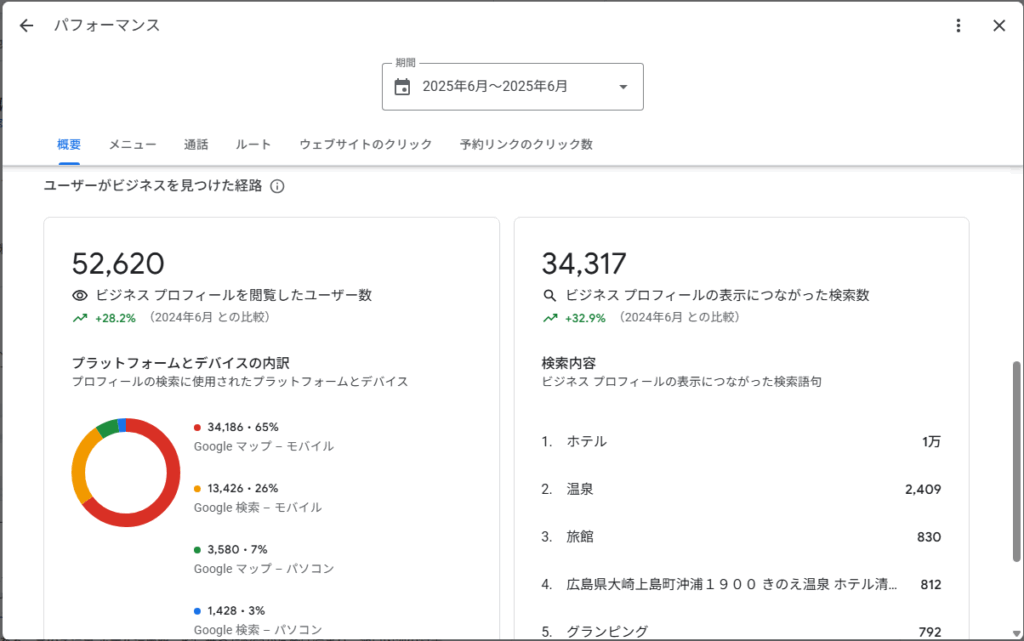Switch to the メニュー tab
Screen dimensions: 1024x641
pos(132,145)
